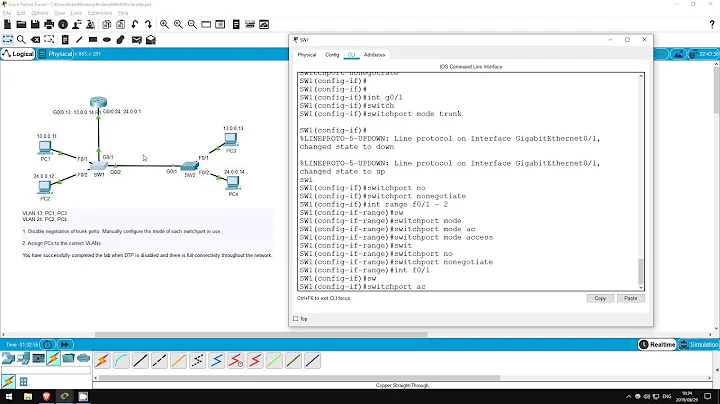Select the orange Fiber cable
Viewport: 720px width, 404px height.
179,360
